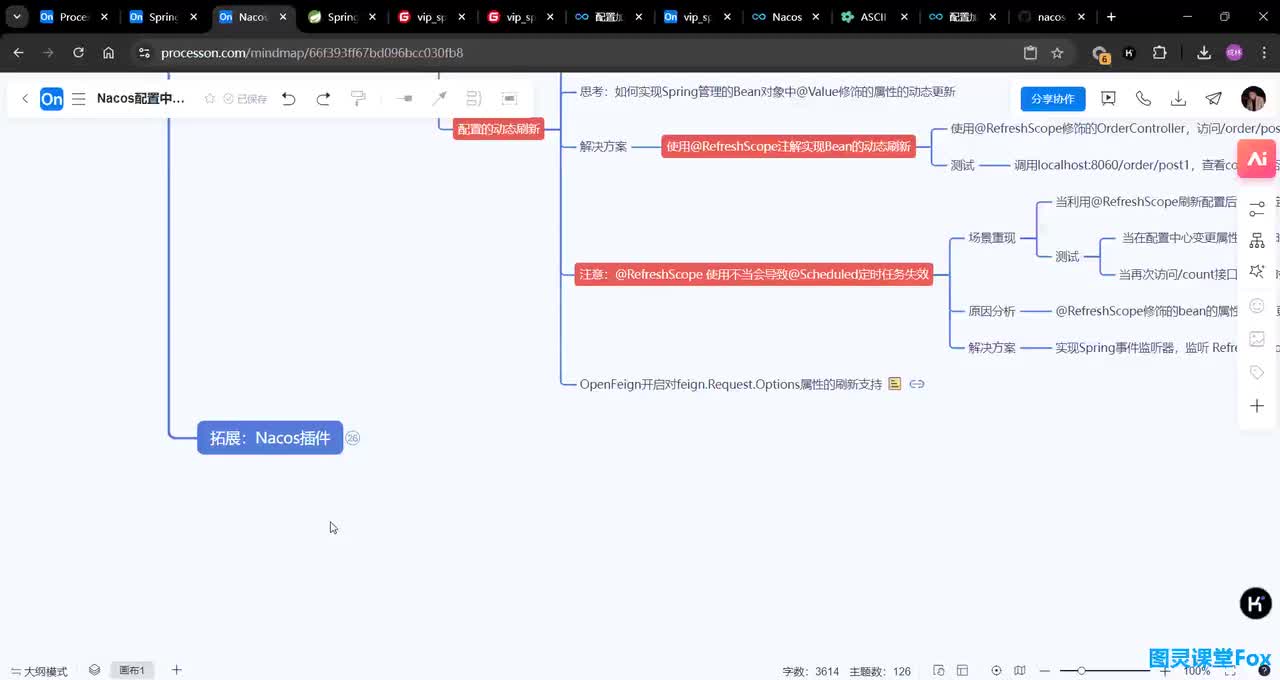The width and height of the screenshot is (1280, 680).
Task: Open the emoji icon panel
Action: click(x=1257, y=306)
